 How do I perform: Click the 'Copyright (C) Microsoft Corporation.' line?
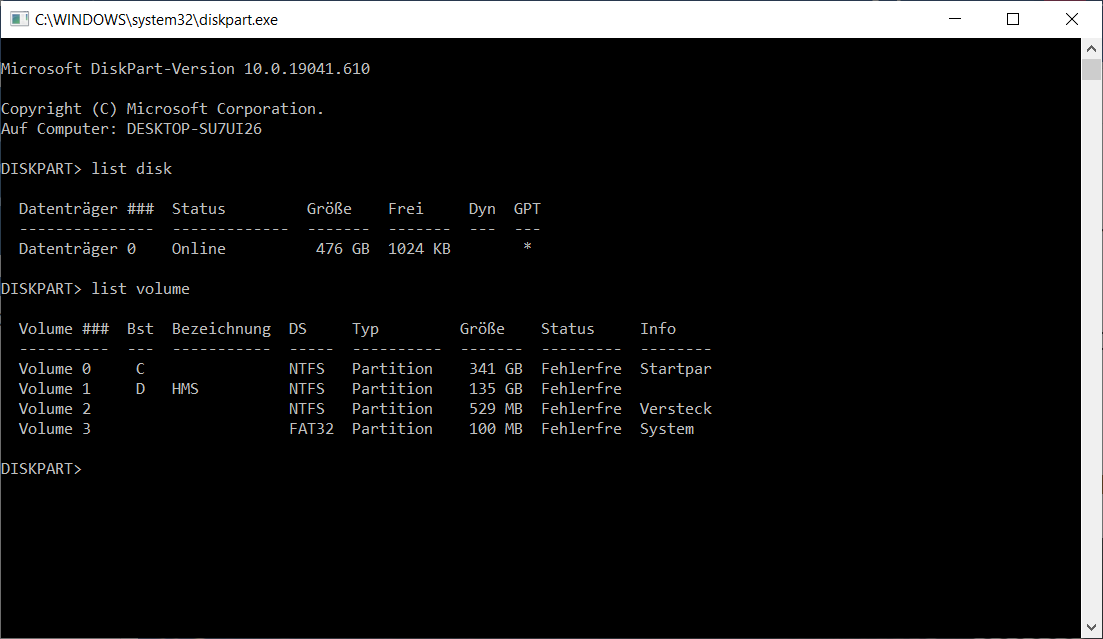162,109
